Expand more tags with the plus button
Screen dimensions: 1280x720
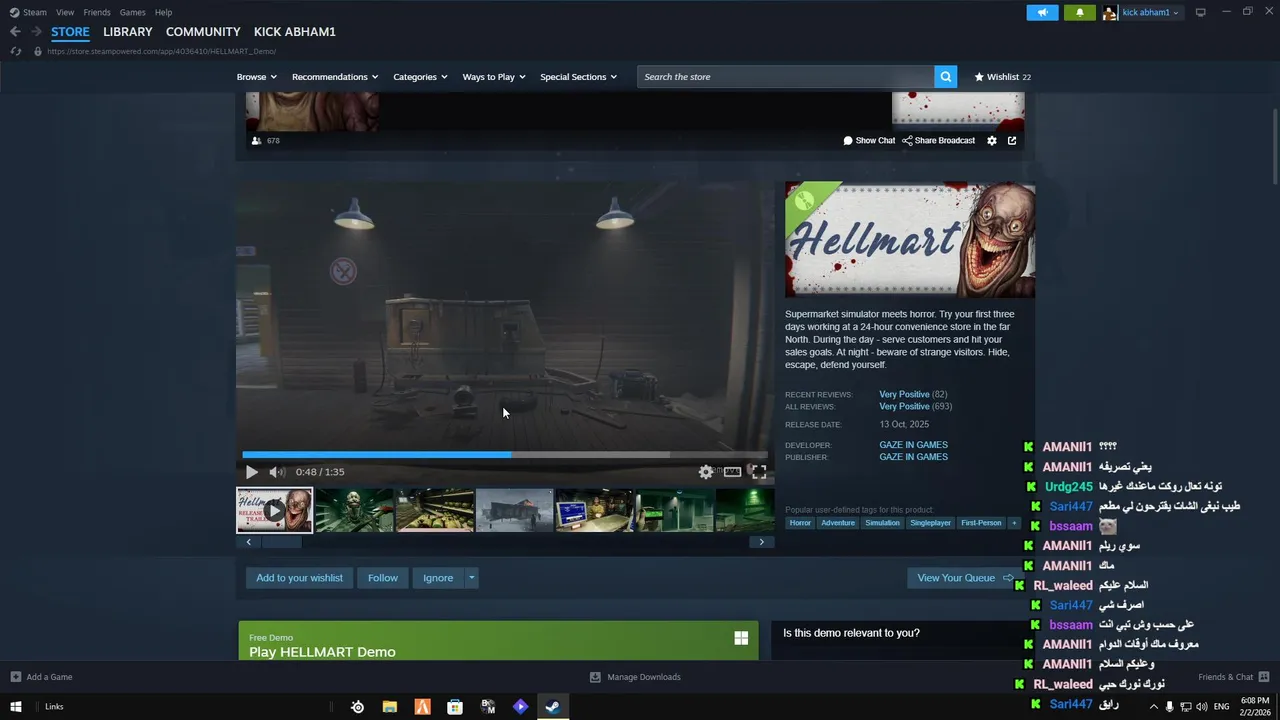tap(1014, 523)
